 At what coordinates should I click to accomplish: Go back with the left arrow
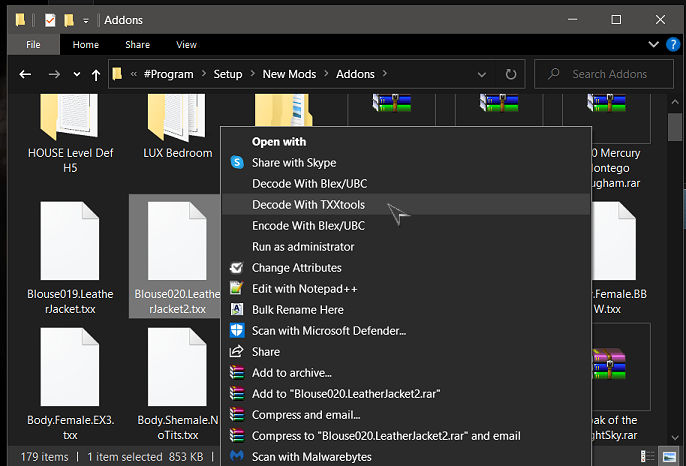25,74
